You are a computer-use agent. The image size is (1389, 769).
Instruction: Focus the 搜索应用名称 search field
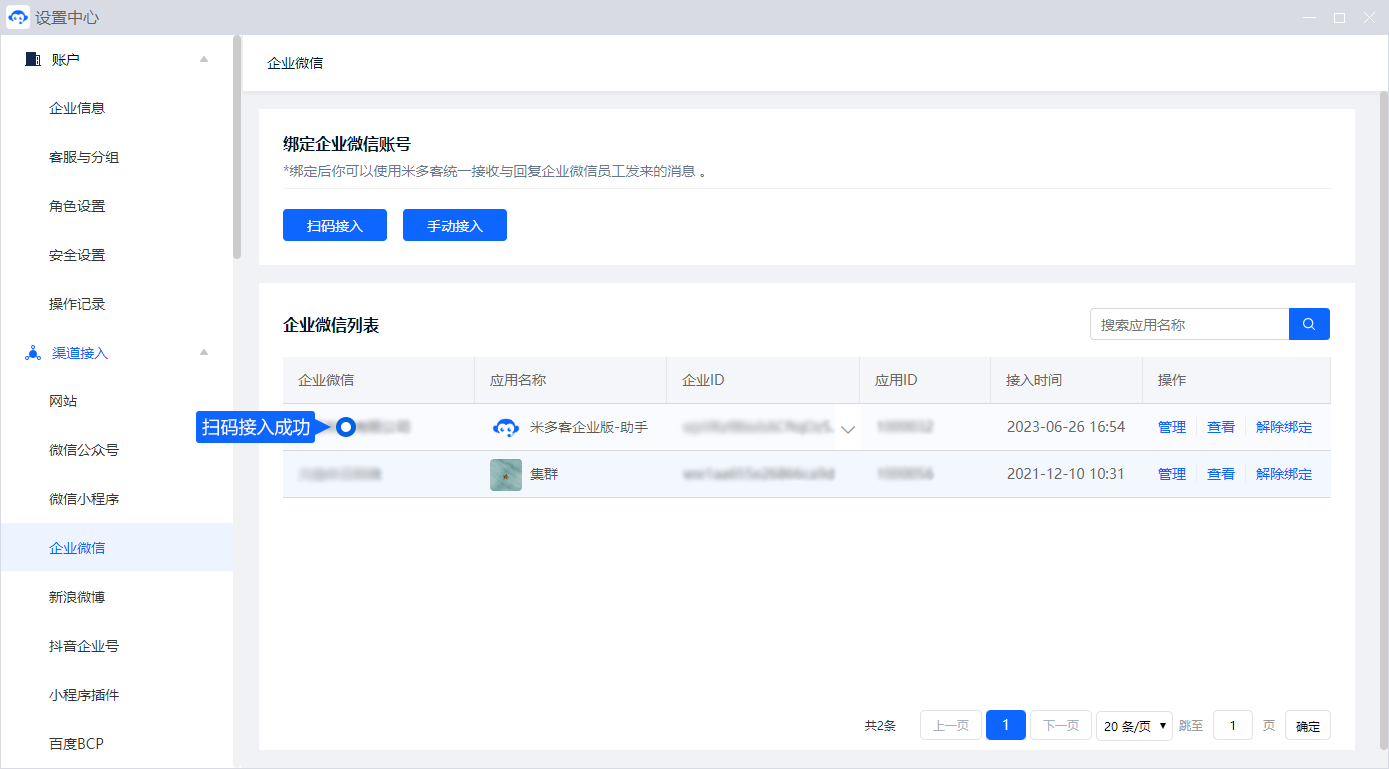pyautogui.click(x=1189, y=324)
